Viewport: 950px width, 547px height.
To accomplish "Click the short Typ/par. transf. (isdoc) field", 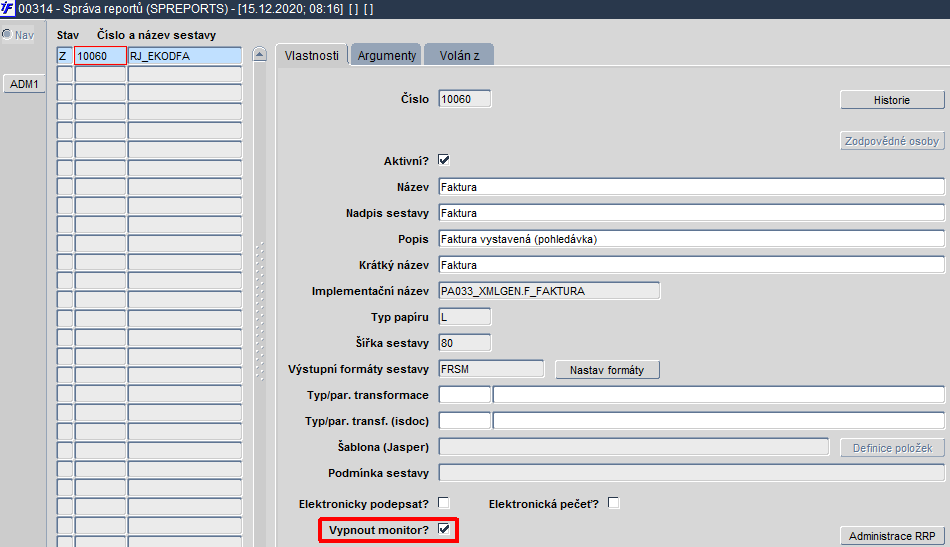I will click(465, 421).
